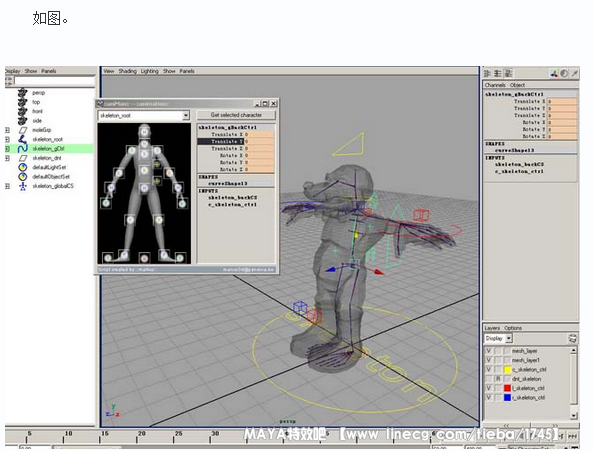Image resolution: width=593 pixels, height=451 pixels.
Task: Click Get selected character button
Action: (x=236, y=115)
